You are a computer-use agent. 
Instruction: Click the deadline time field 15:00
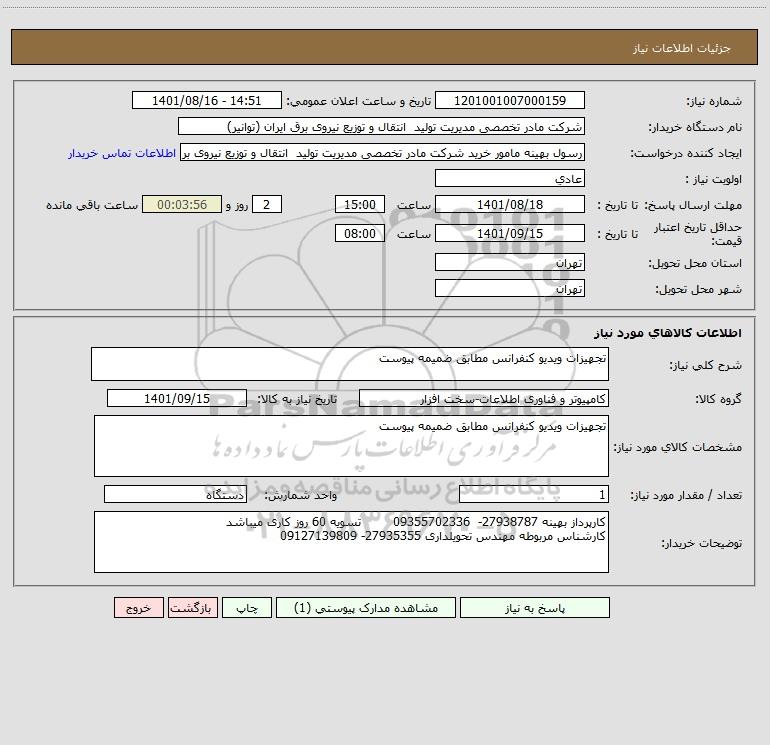tap(359, 205)
